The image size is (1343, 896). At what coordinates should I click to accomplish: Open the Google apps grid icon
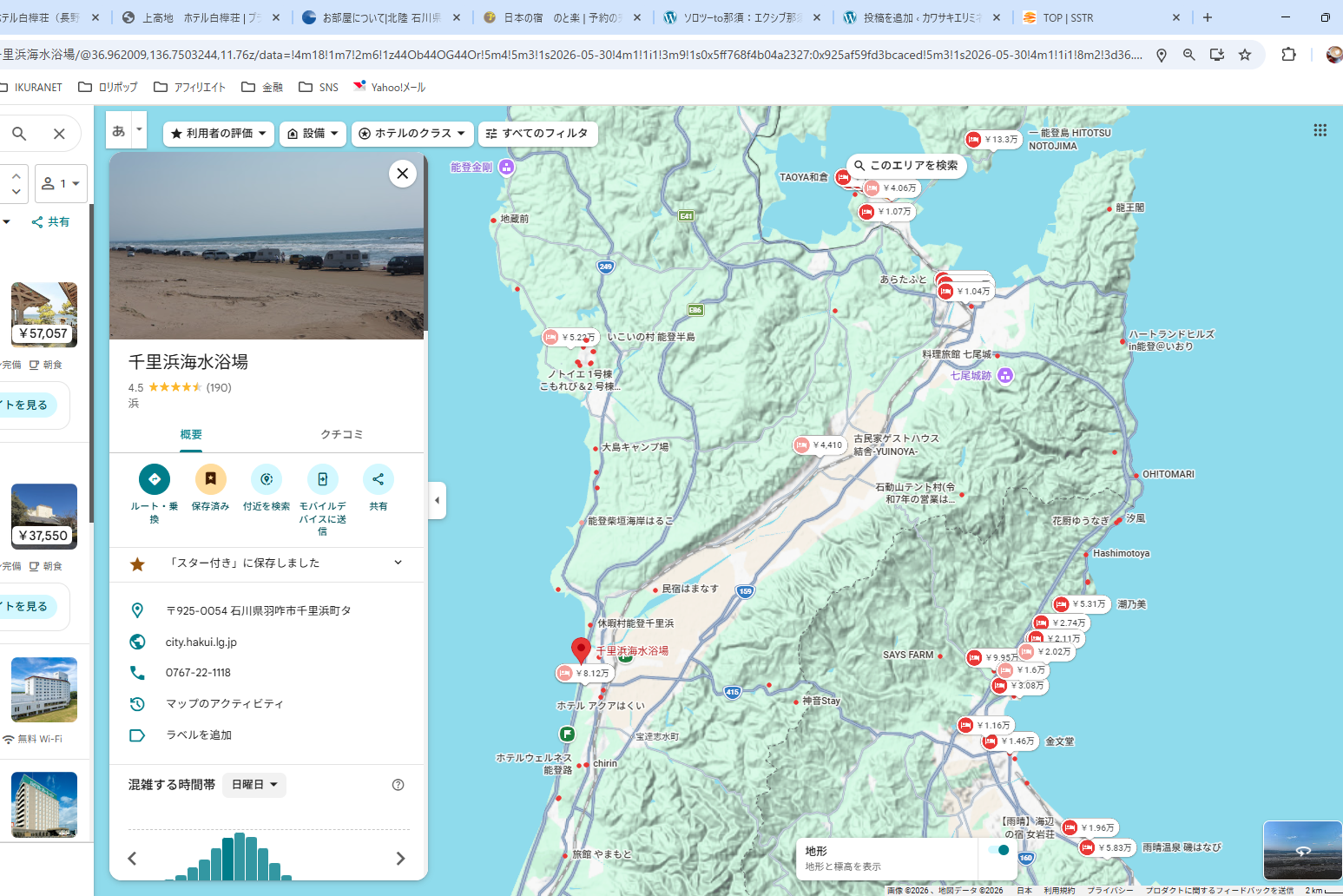pos(1320,130)
